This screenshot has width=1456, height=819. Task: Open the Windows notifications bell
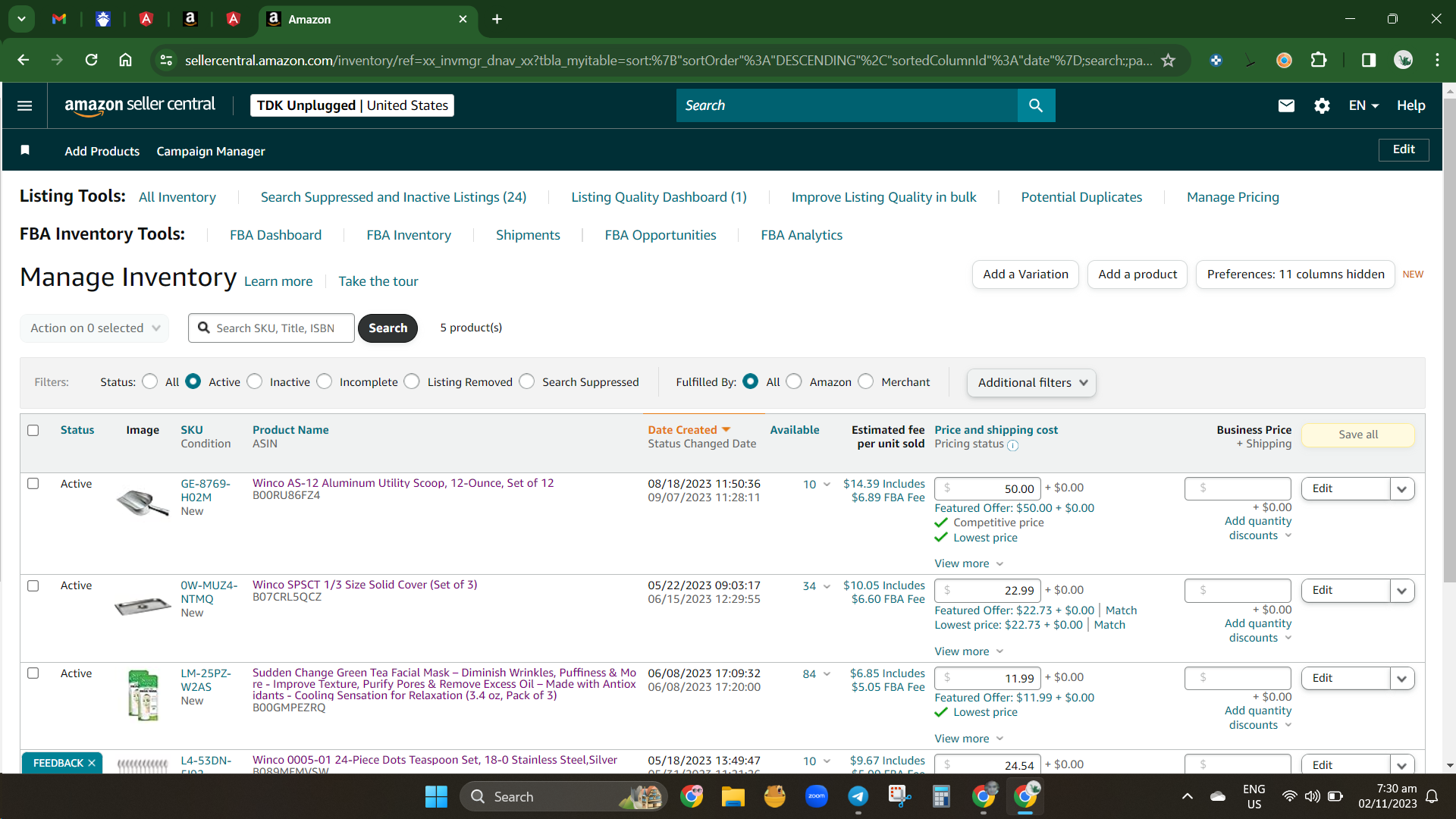[1432, 796]
